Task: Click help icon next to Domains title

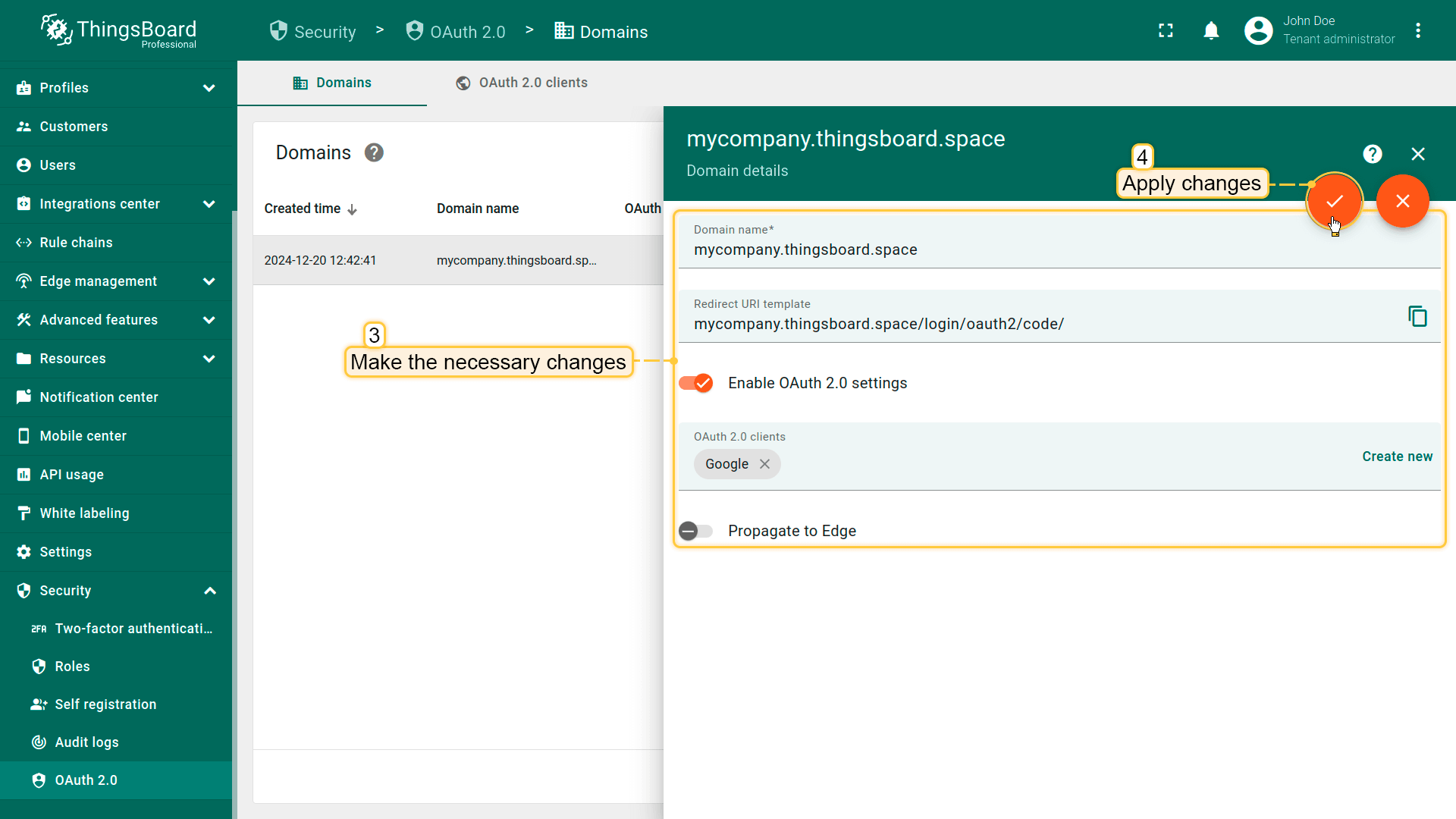Action: [374, 153]
